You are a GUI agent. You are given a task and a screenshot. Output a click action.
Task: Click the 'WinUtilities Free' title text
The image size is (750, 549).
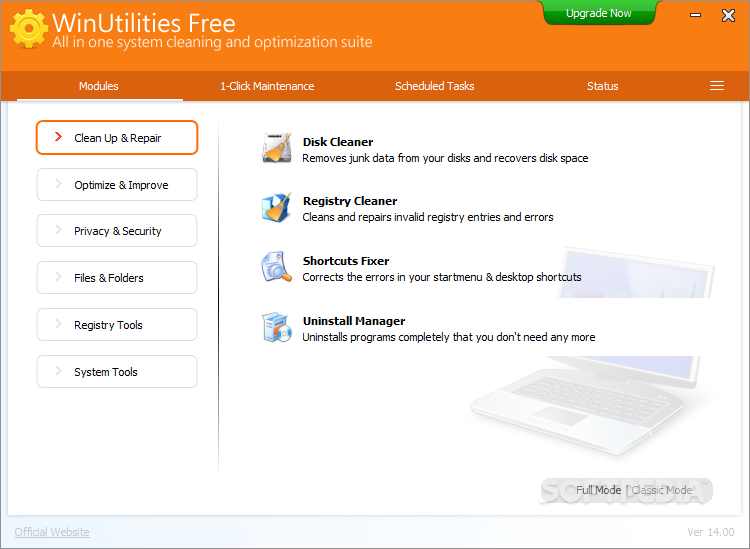(x=144, y=22)
